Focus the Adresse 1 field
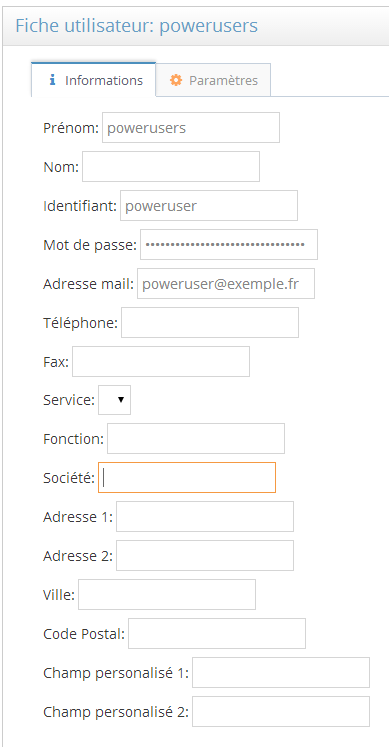Screen dimensions: 389x747 pos(205,516)
